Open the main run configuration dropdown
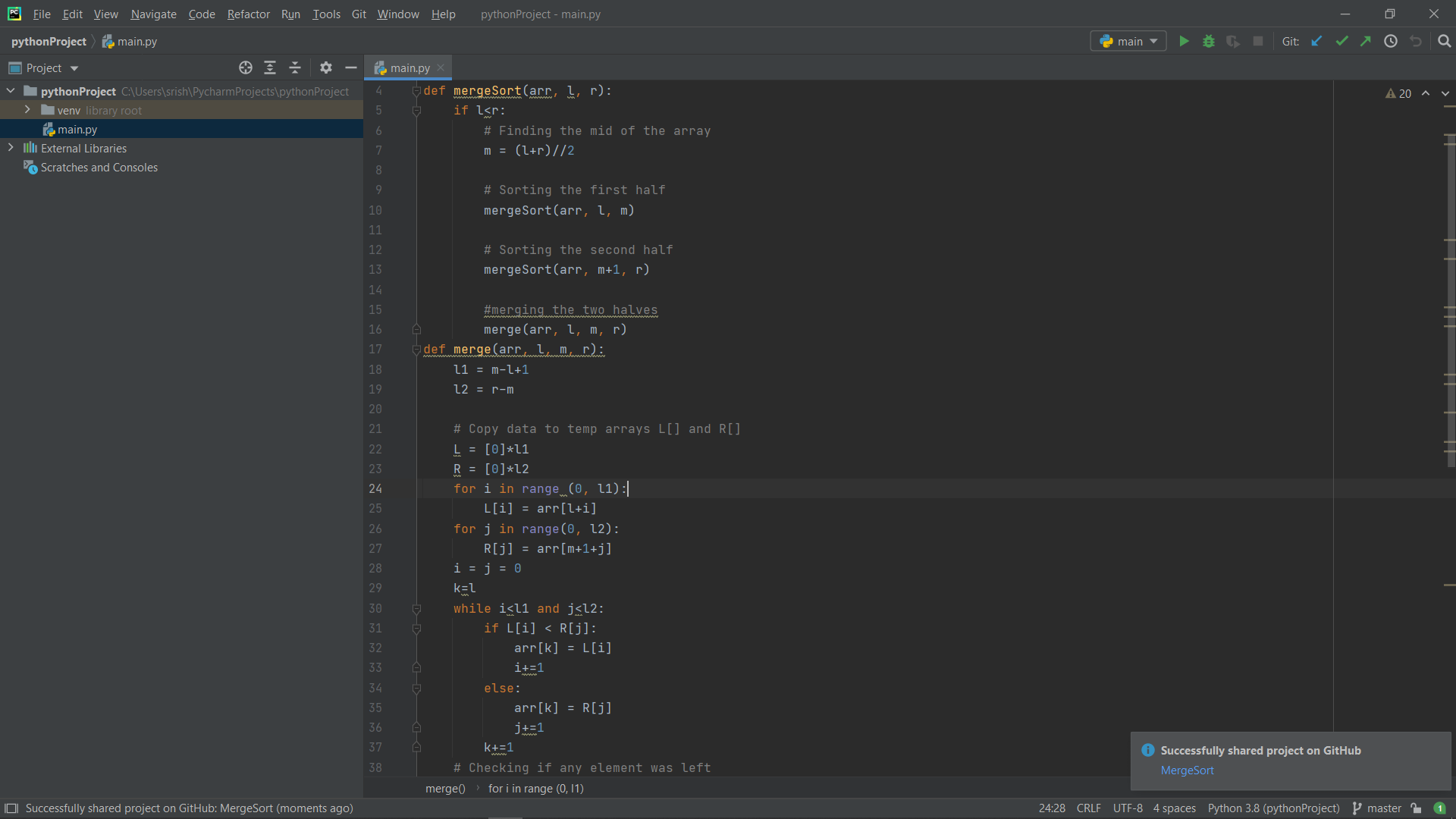The image size is (1456, 819). point(1128,42)
